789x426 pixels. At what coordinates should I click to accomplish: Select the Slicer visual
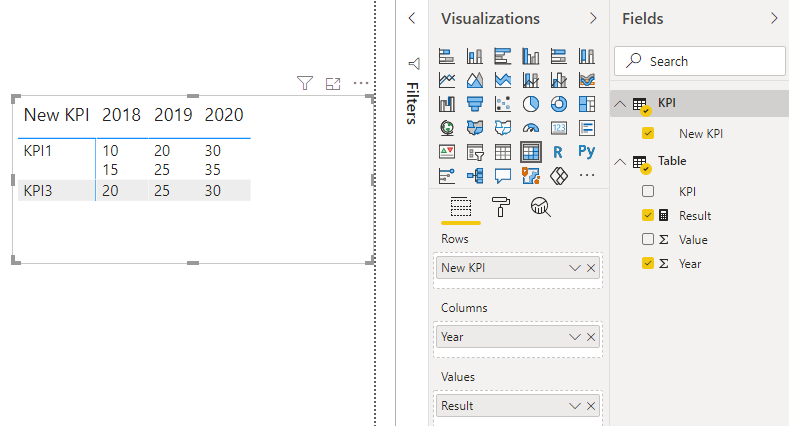click(475, 152)
